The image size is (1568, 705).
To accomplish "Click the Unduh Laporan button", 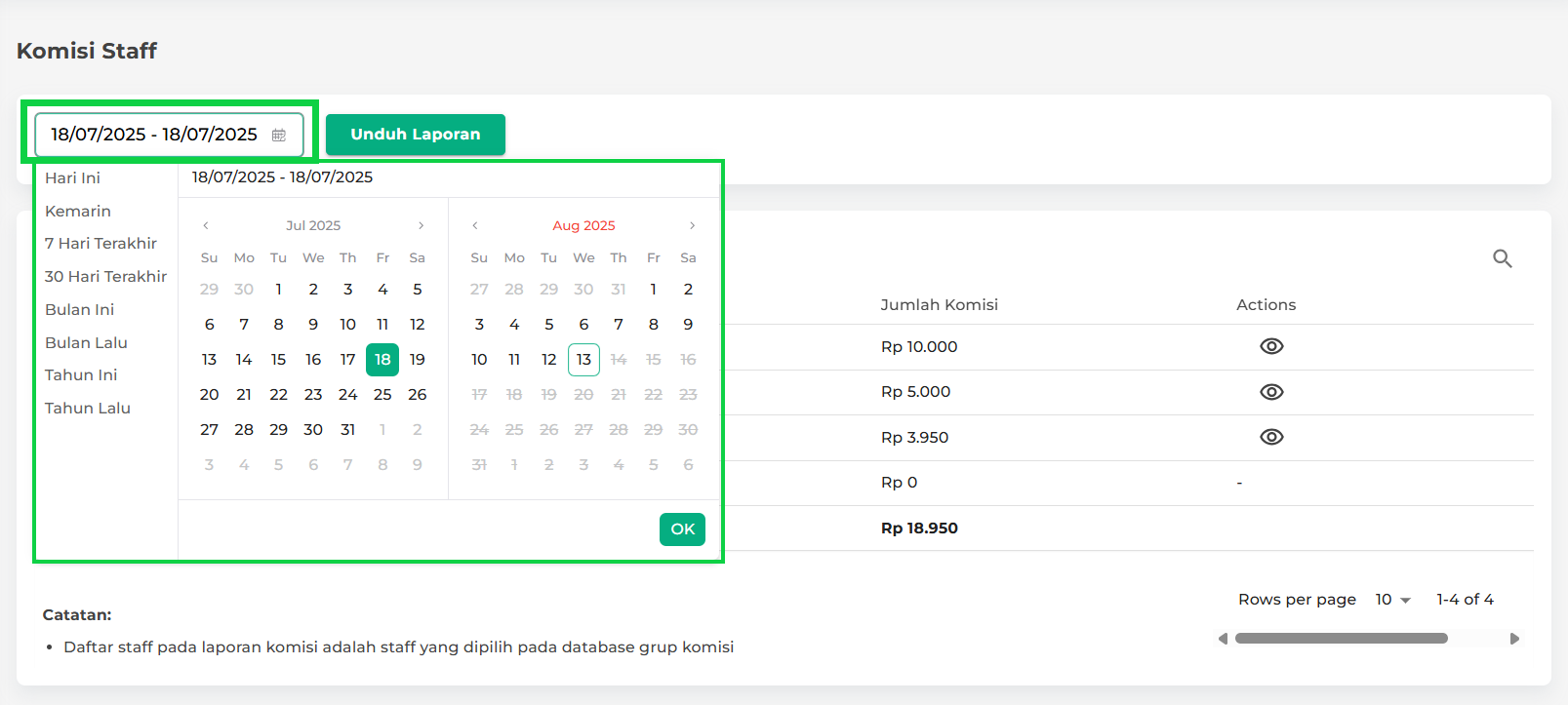I will coord(416,135).
